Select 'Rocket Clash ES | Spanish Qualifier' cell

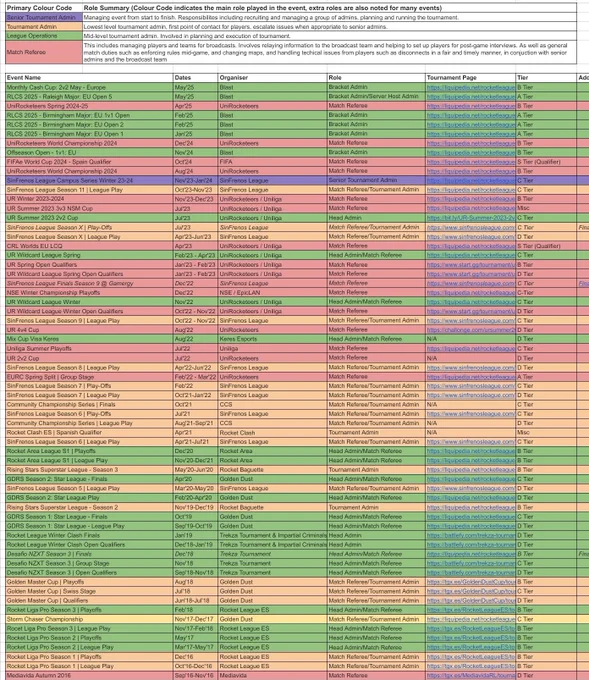(x=89, y=432)
